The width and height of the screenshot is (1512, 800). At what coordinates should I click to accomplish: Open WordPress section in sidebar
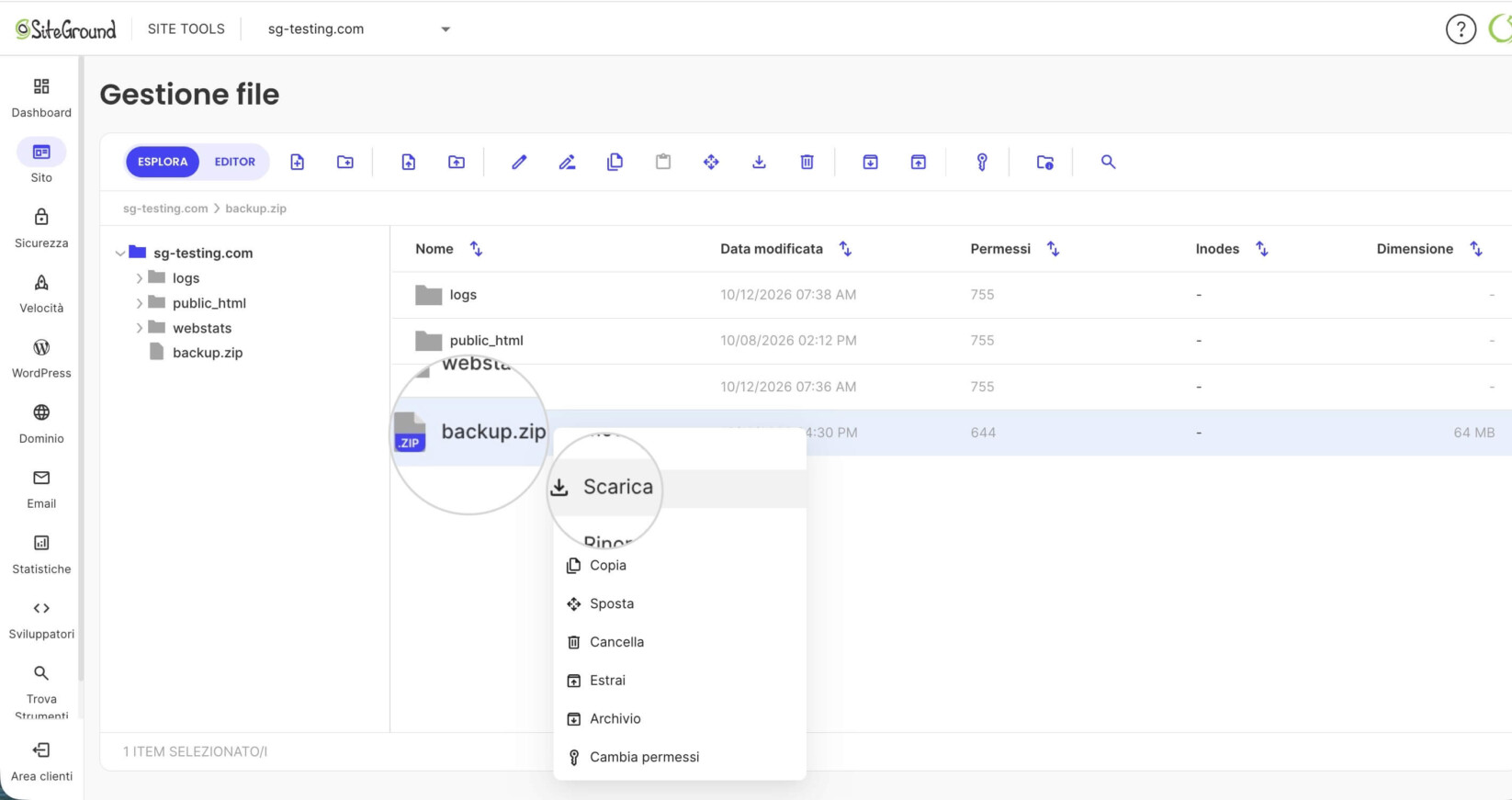coord(41,359)
